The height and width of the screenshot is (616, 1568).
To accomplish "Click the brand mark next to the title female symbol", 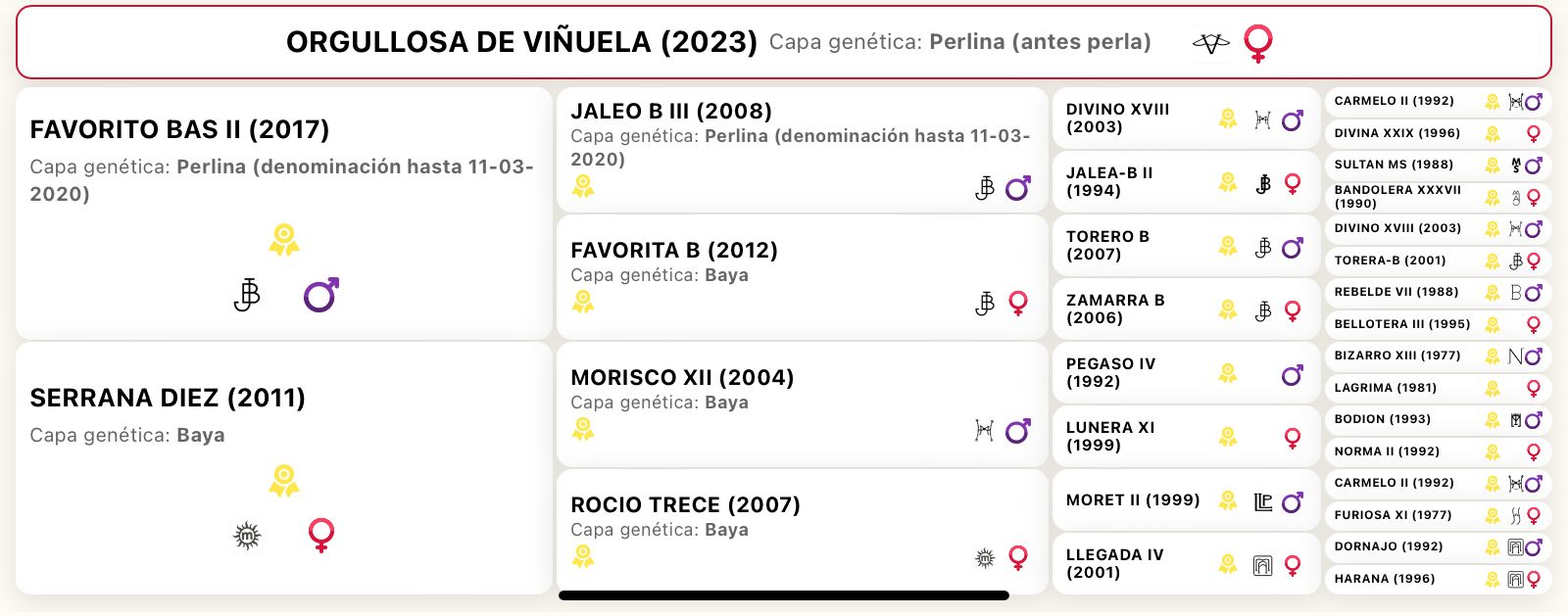I will 1210,43.
